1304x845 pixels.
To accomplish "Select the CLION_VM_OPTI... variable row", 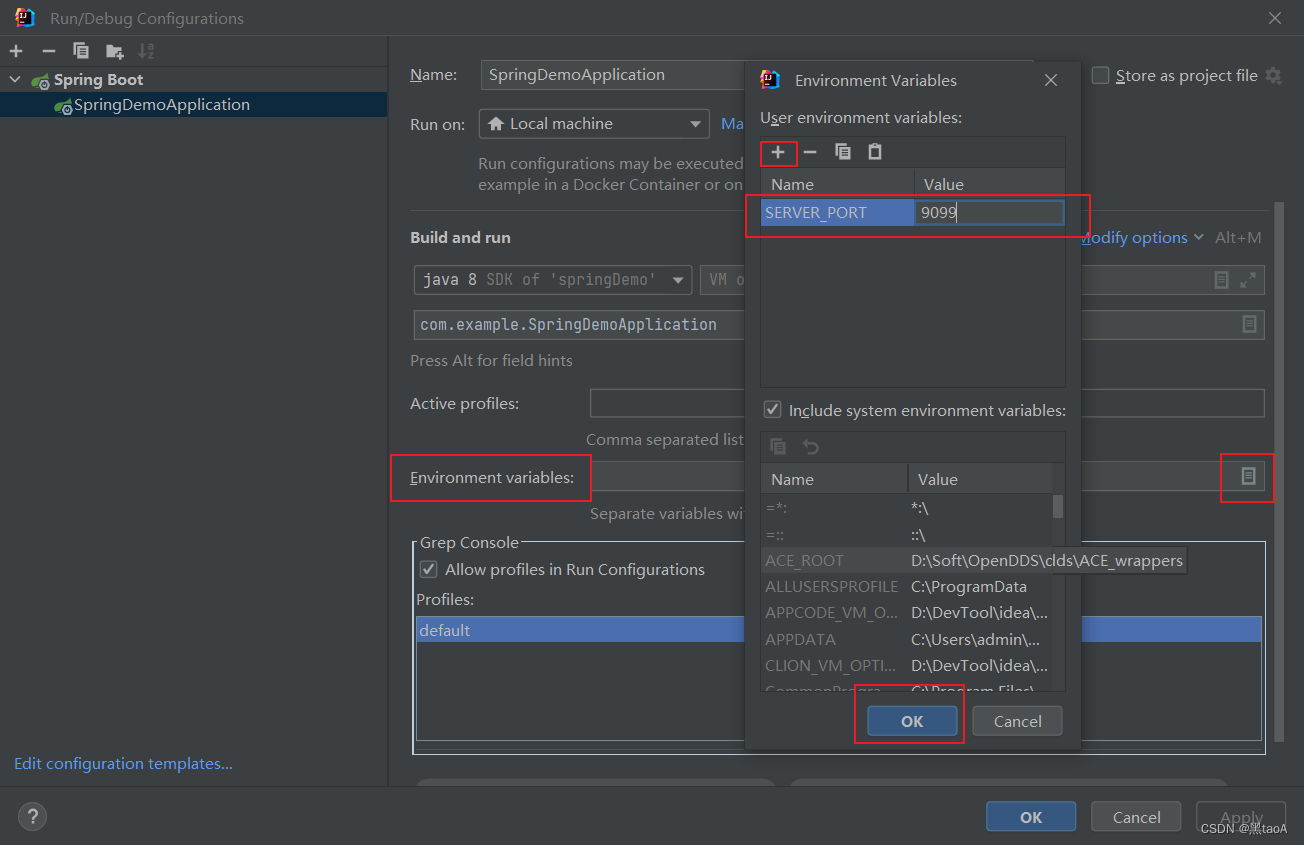I will (907, 665).
